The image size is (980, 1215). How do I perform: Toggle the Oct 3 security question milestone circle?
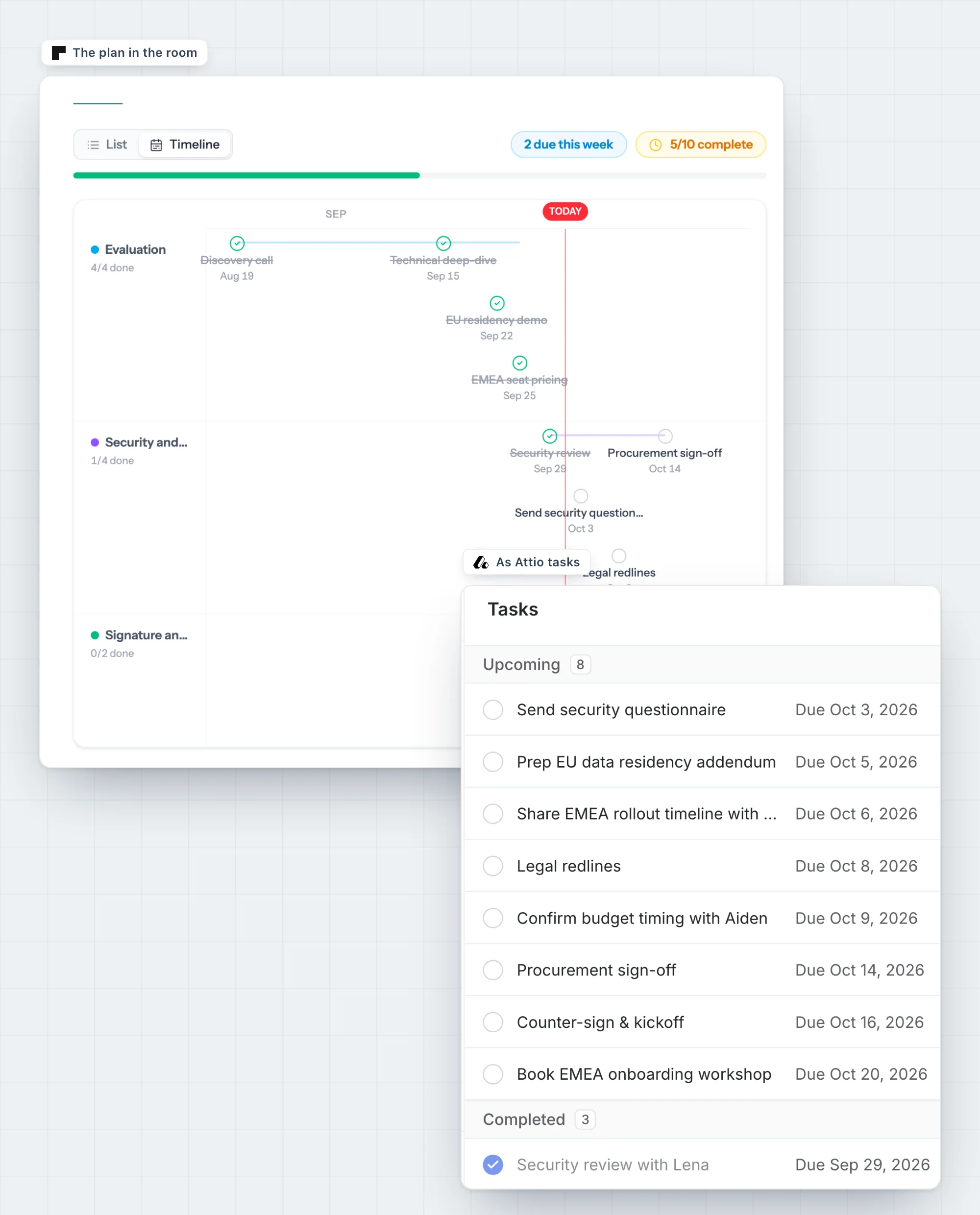point(581,496)
